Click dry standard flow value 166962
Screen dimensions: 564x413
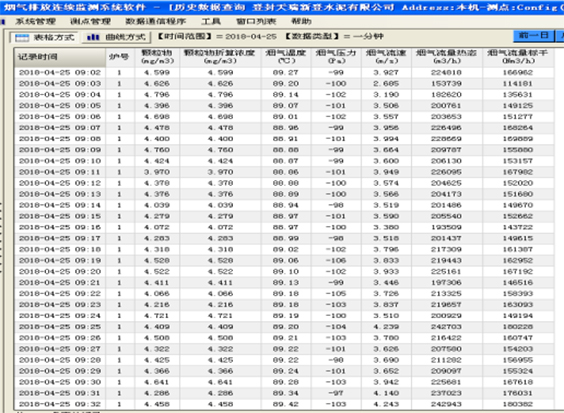pos(518,73)
